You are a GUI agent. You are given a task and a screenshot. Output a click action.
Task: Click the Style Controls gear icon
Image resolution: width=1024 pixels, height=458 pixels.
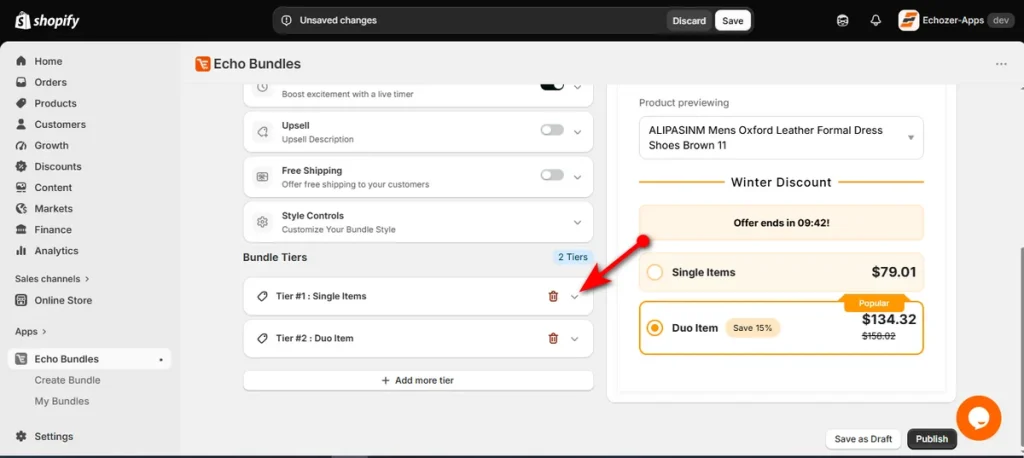(x=263, y=222)
